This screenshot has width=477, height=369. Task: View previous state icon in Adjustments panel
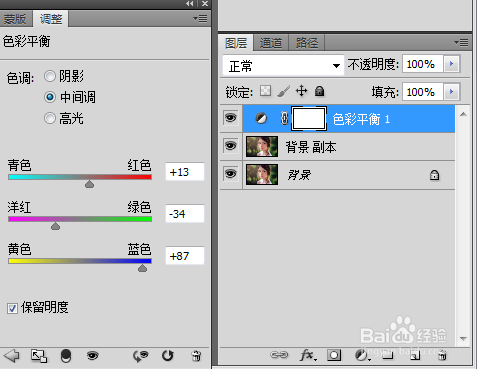140,356
